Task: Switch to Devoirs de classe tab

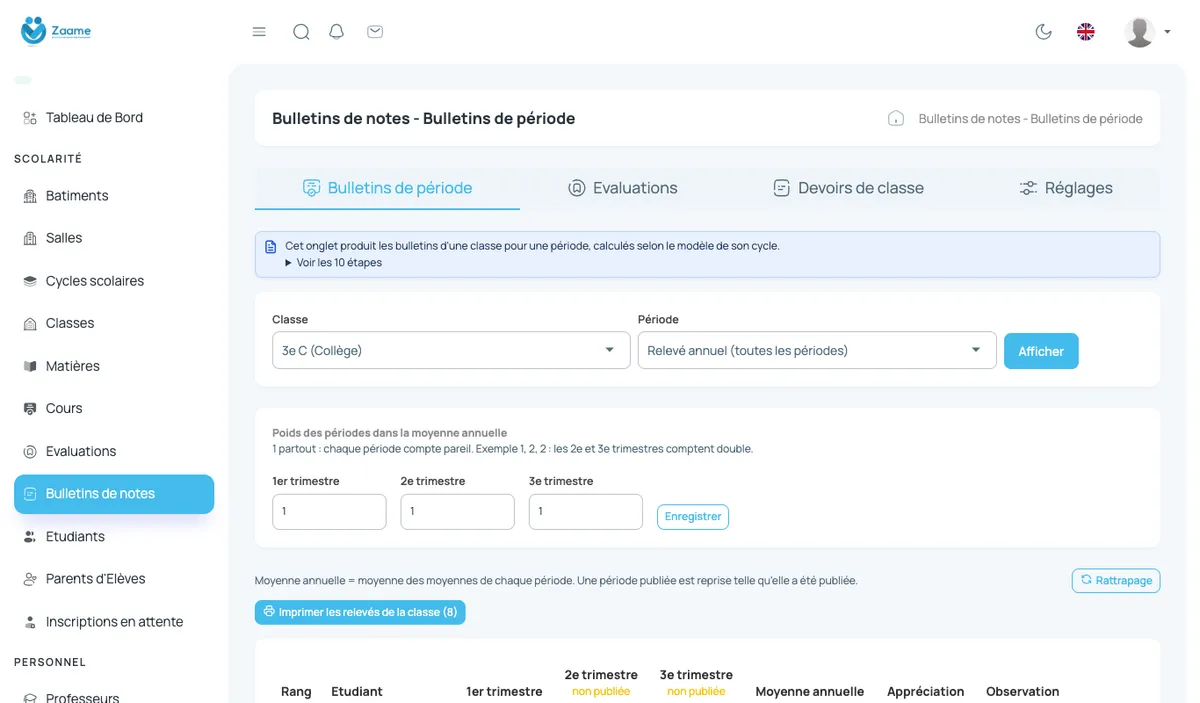Action: tap(848, 188)
